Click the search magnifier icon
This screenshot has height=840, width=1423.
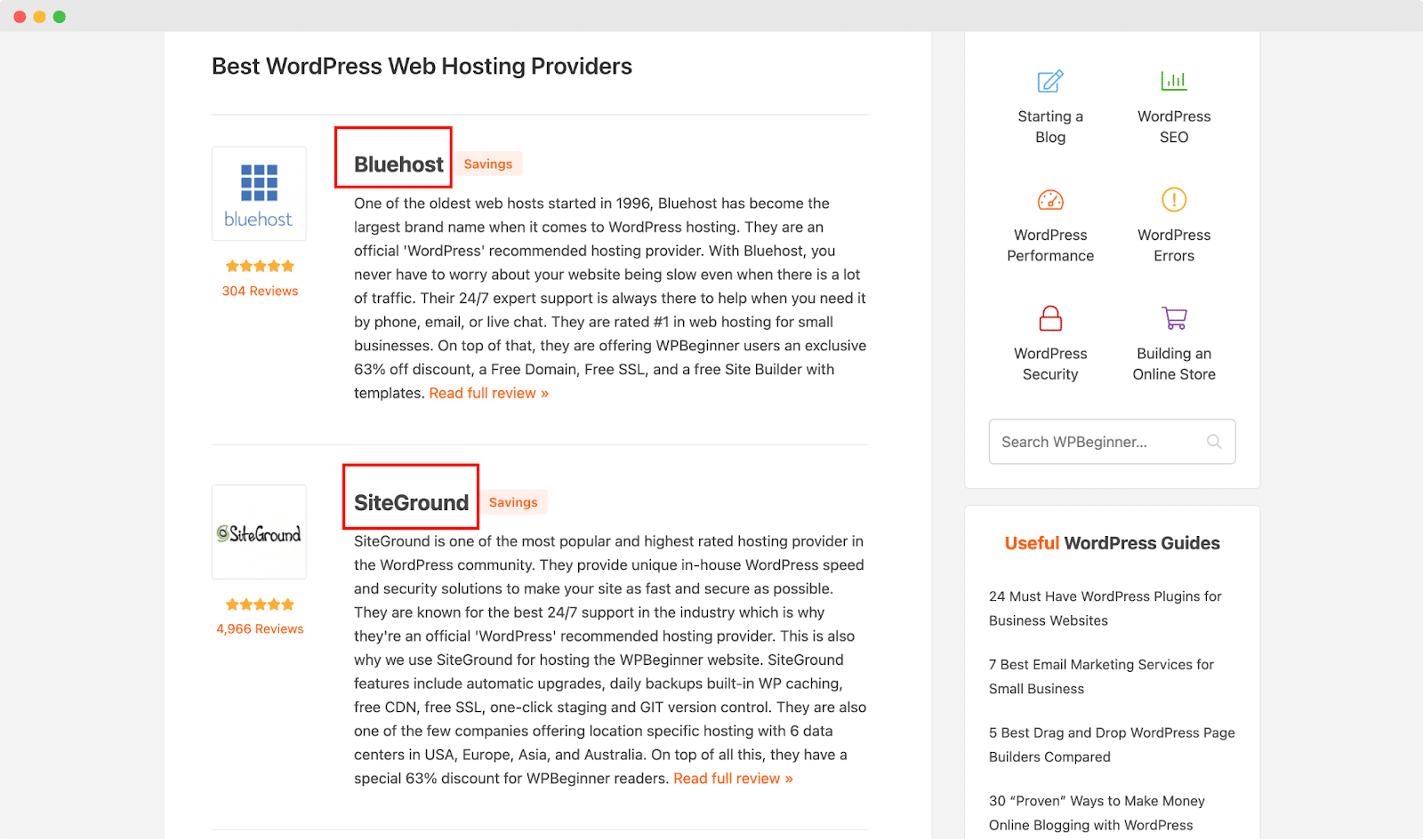tap(1214, 442)
